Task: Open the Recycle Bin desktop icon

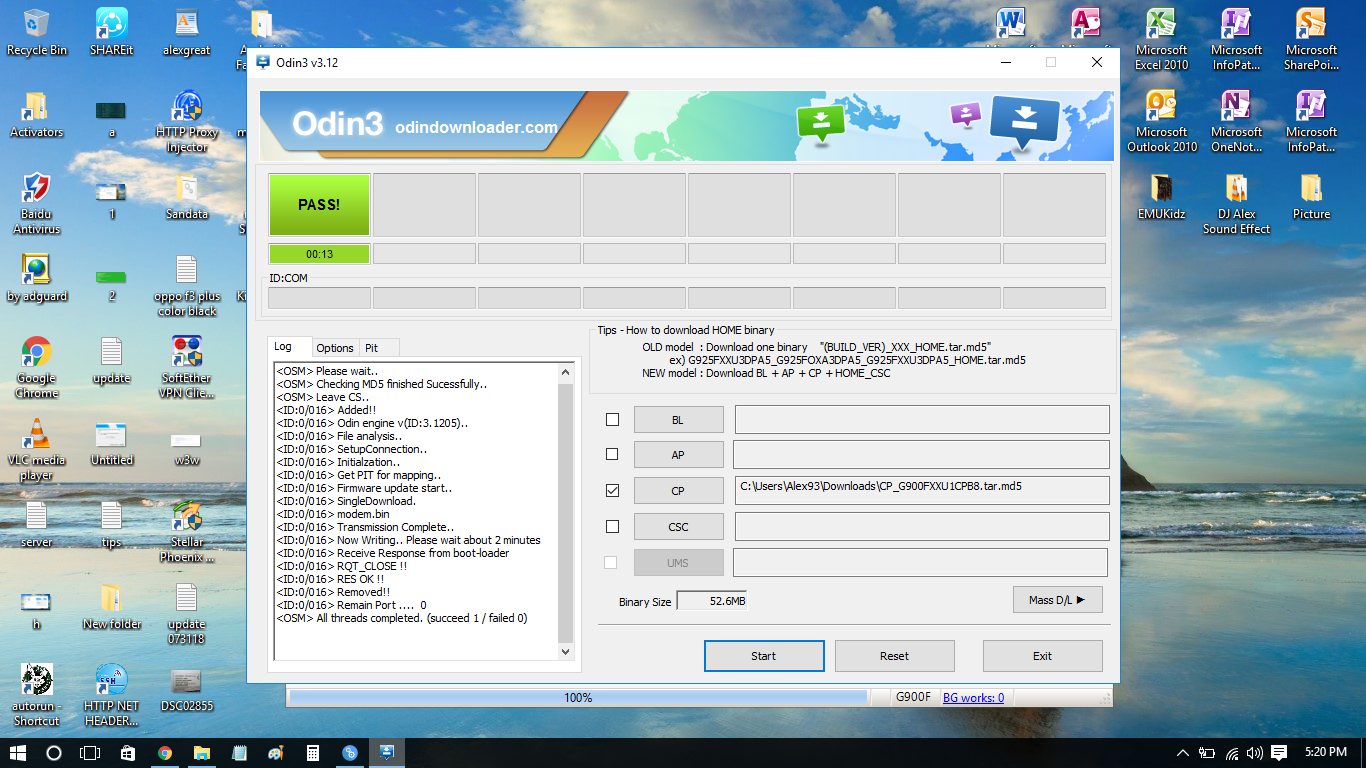Action: [x=37, y=31]
